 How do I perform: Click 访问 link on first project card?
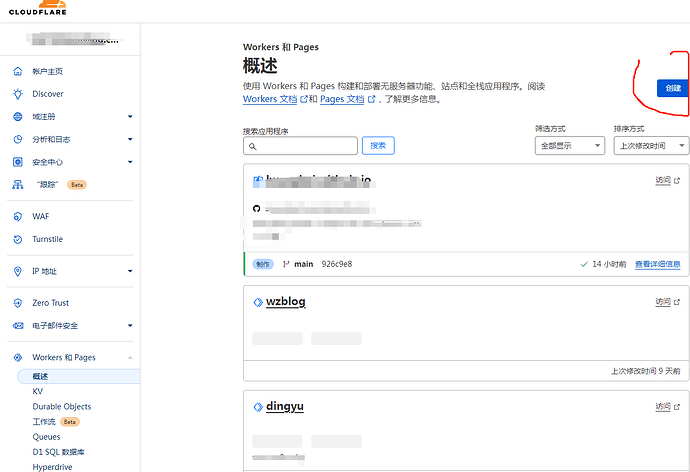[663, 180]
